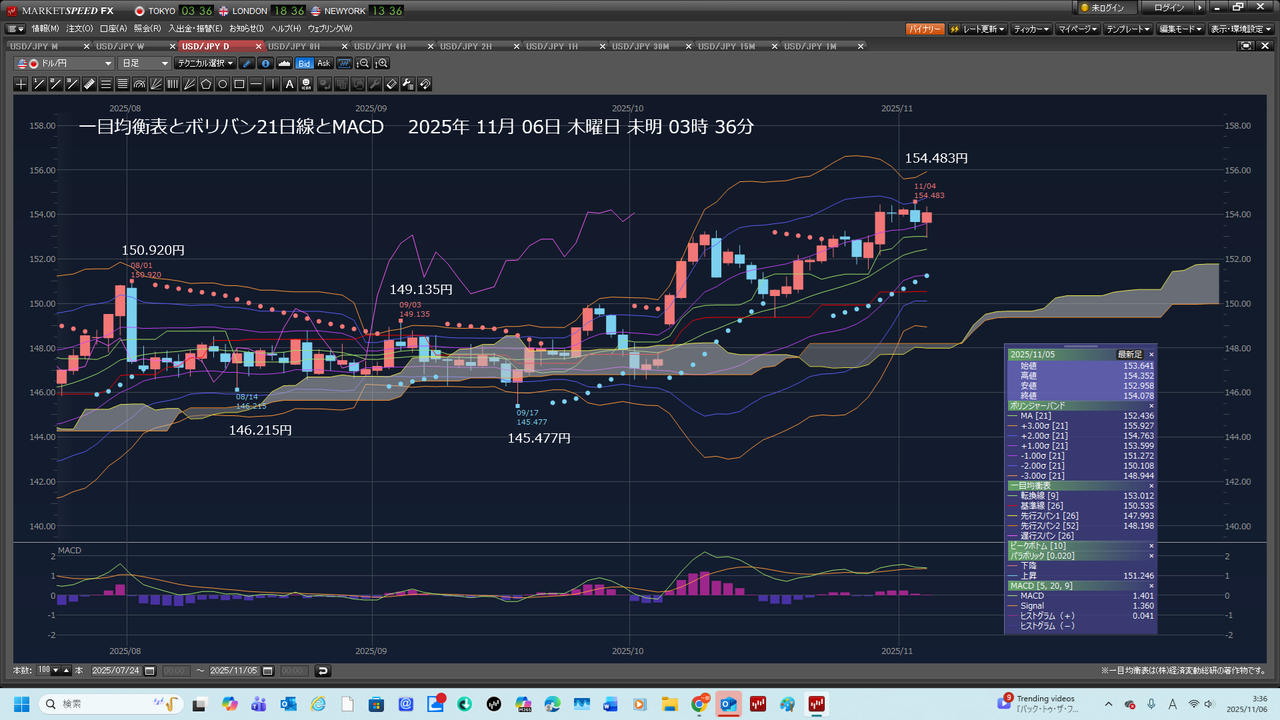
Task: Select the text annotation tool
Action: 290,84
